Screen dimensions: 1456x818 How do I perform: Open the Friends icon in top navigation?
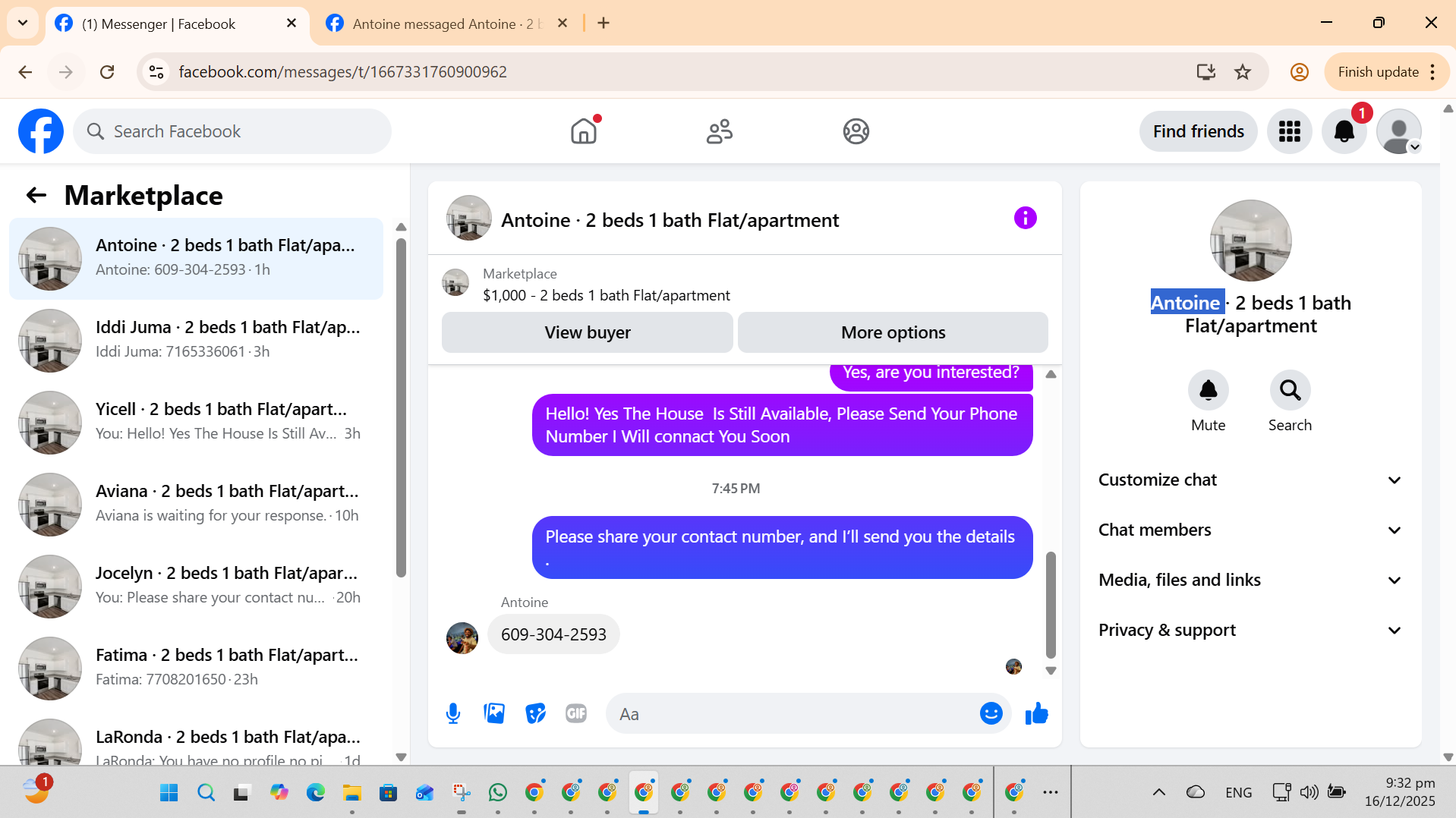coord(720,131)
